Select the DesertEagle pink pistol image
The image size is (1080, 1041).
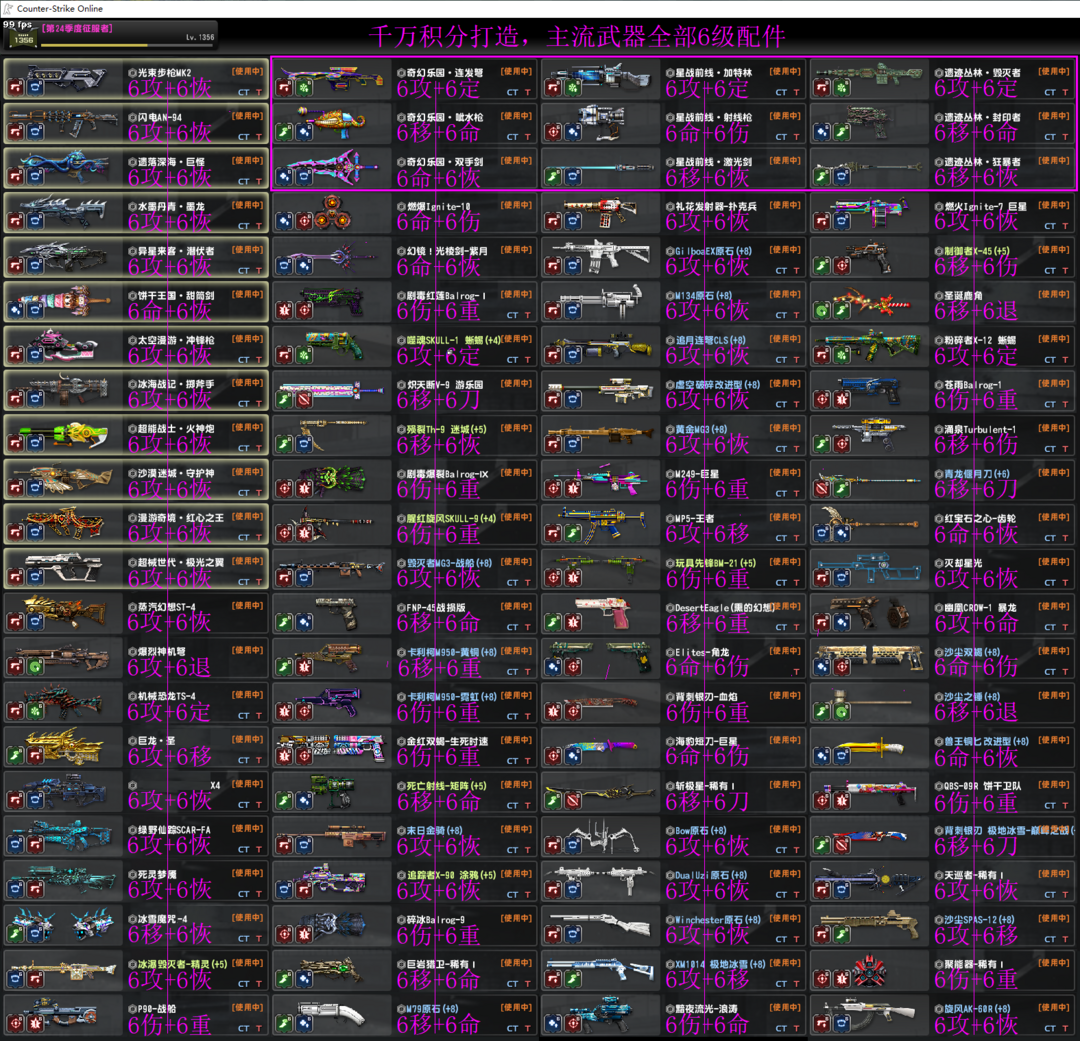(605, 611)
